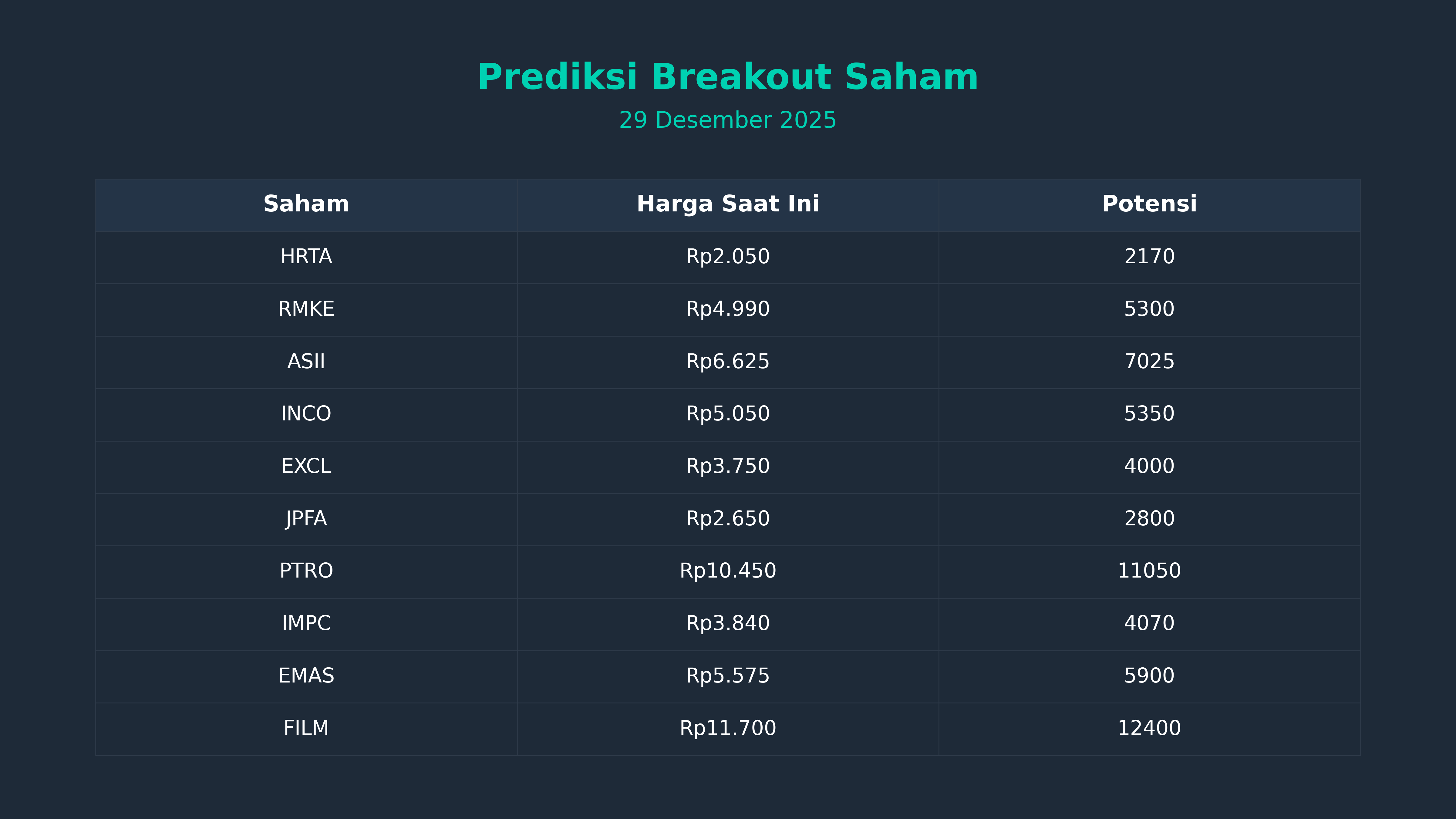Select the EMAS potential value '5900'

(1149, 676)
